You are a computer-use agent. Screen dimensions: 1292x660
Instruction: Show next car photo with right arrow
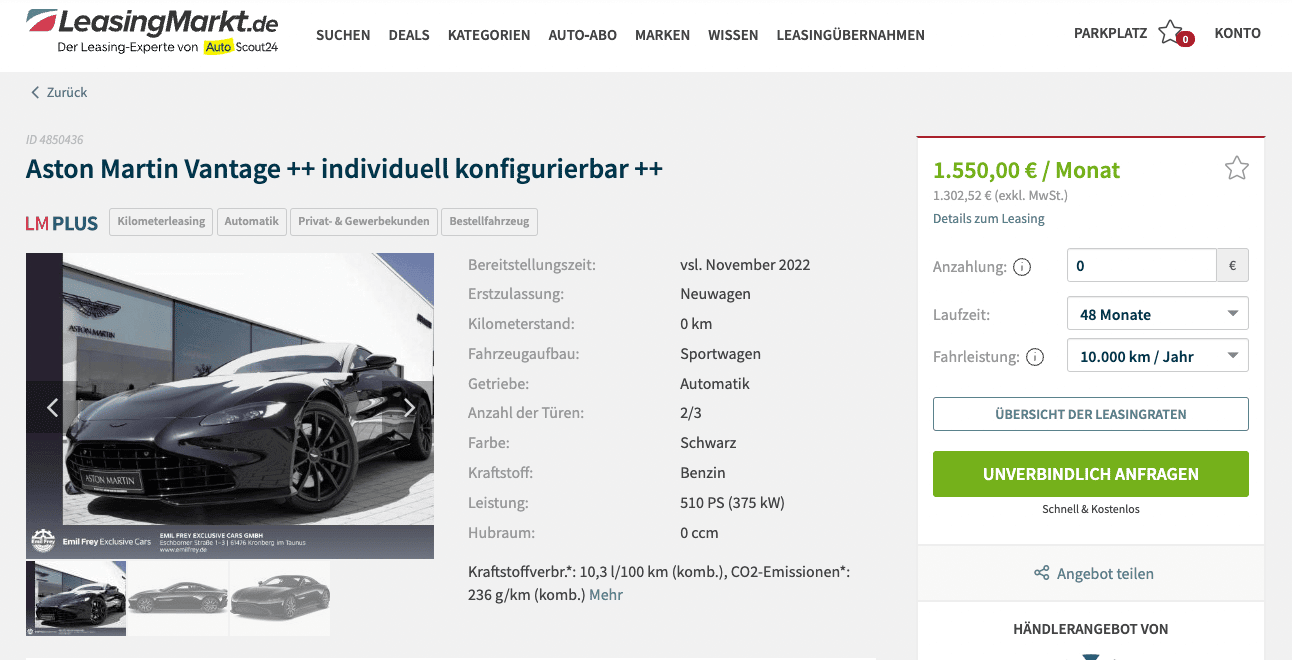coord(409,407)
